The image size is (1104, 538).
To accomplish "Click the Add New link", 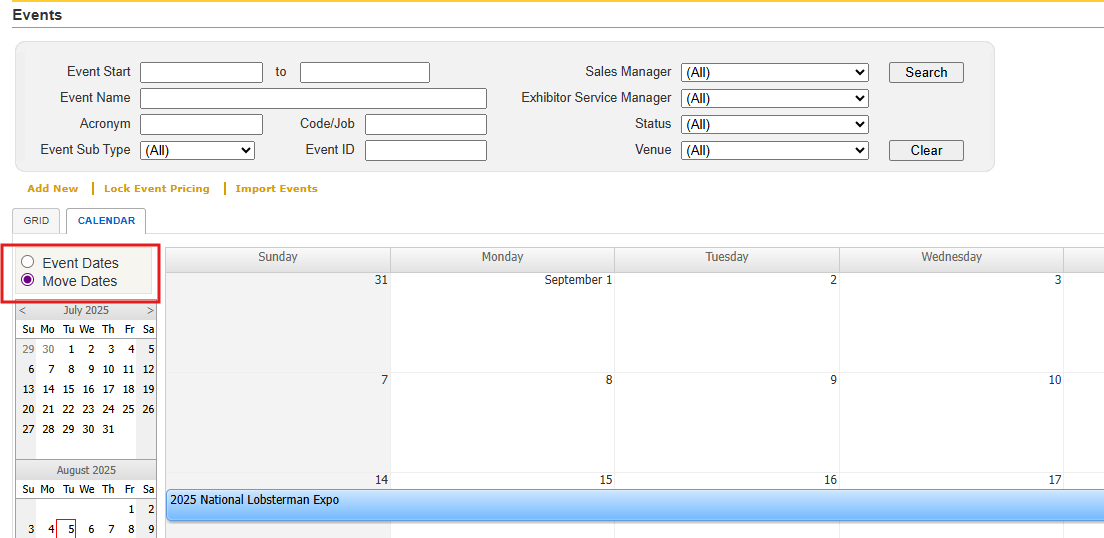I will pyautogui.click(x=53, y=189).
